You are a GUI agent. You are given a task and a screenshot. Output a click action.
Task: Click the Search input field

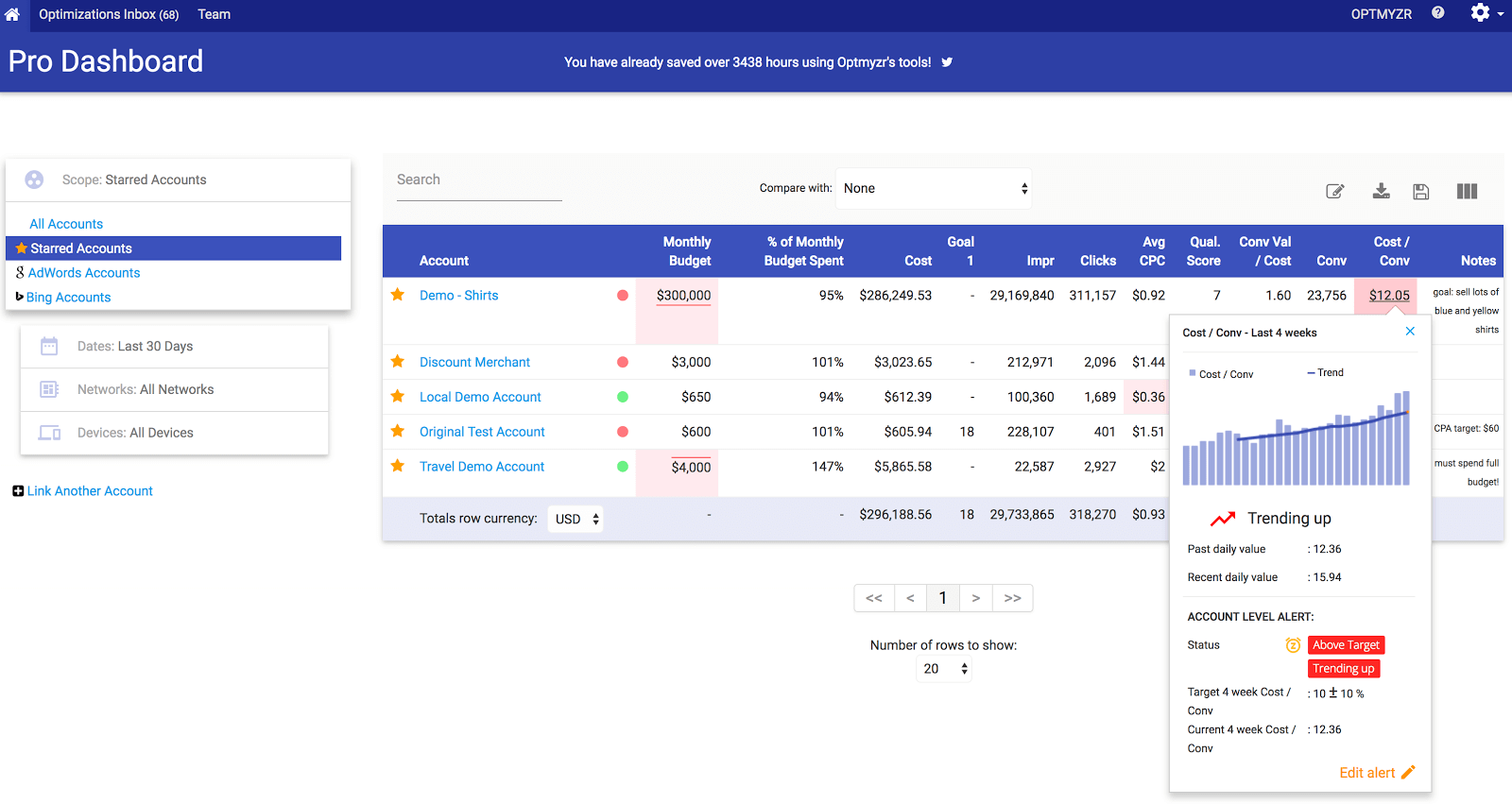[478, 180]
